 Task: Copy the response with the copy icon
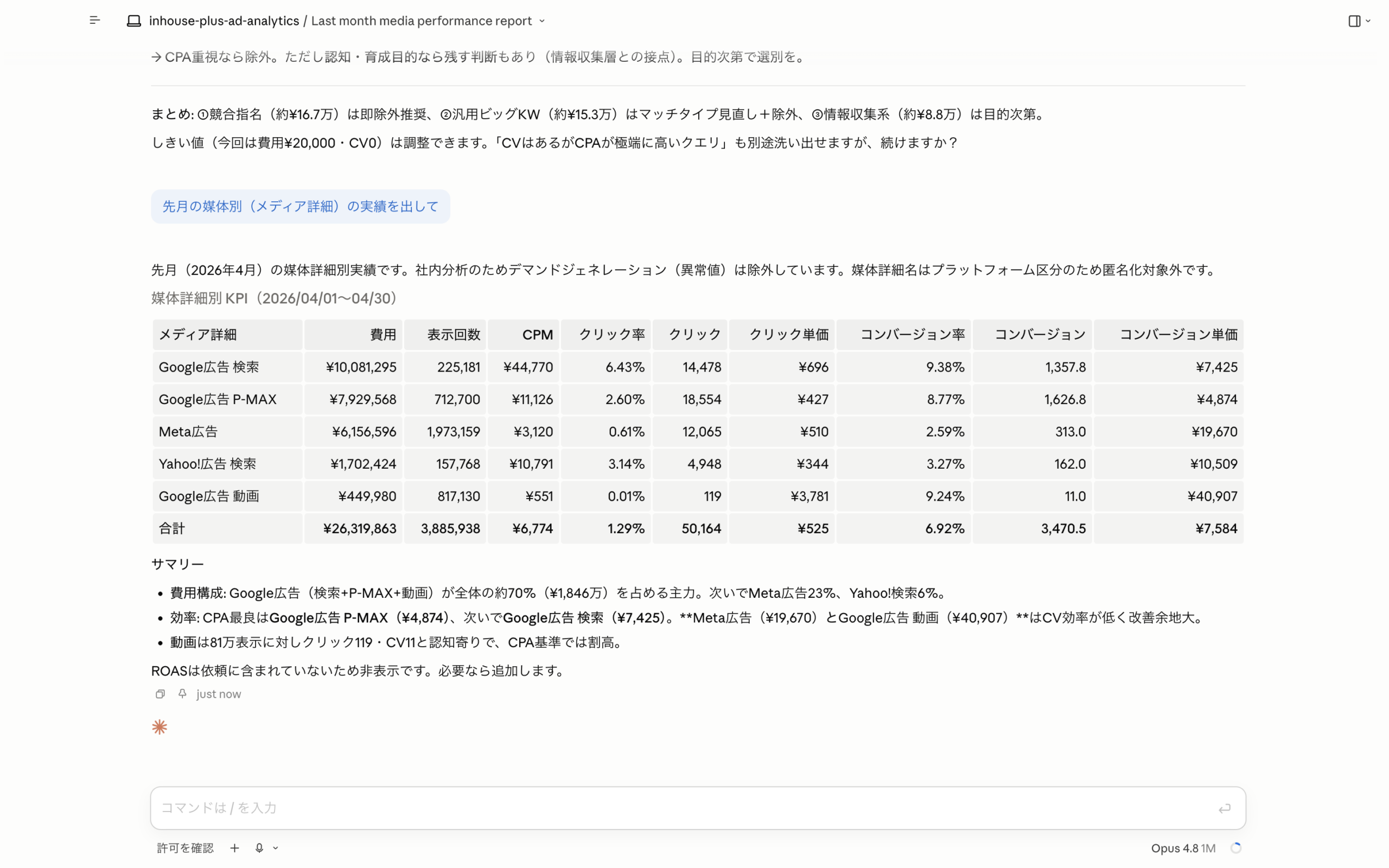(x=160, y=694)
